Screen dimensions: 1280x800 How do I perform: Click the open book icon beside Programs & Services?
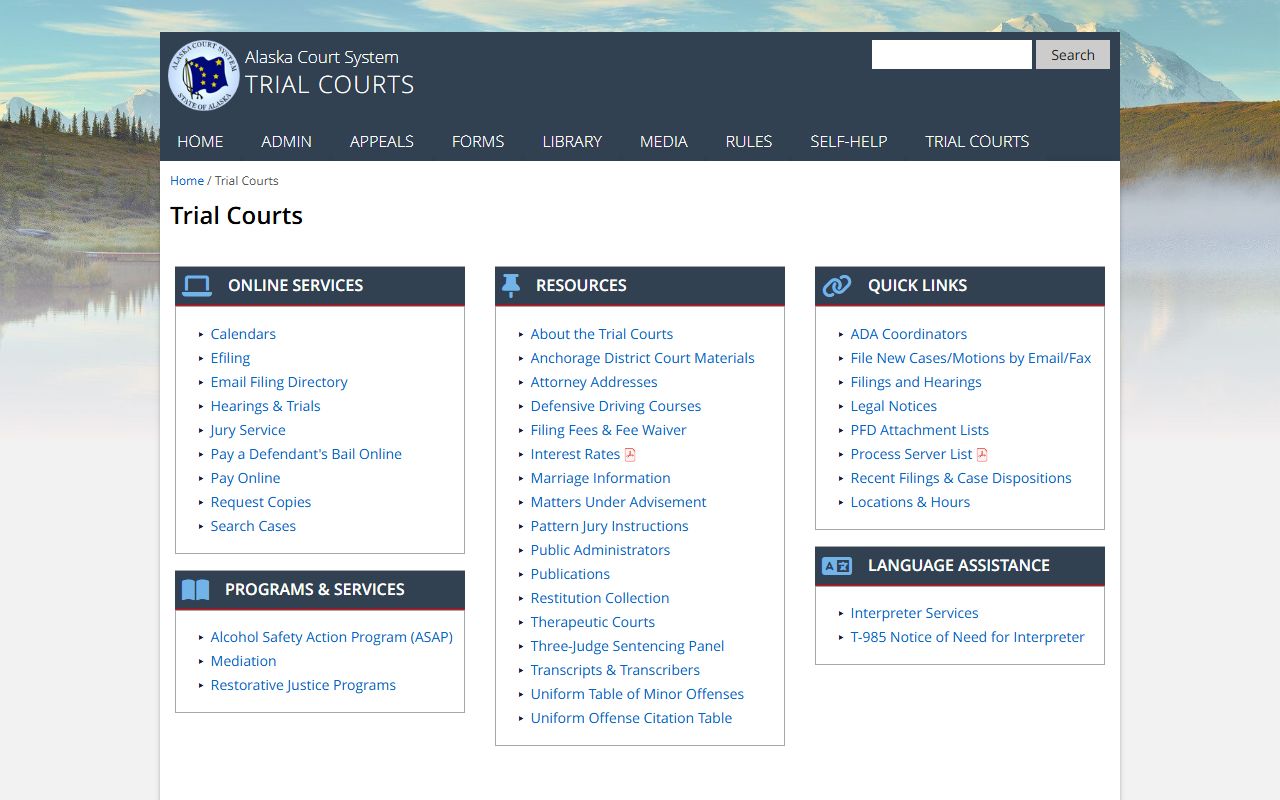coord(196,590)
